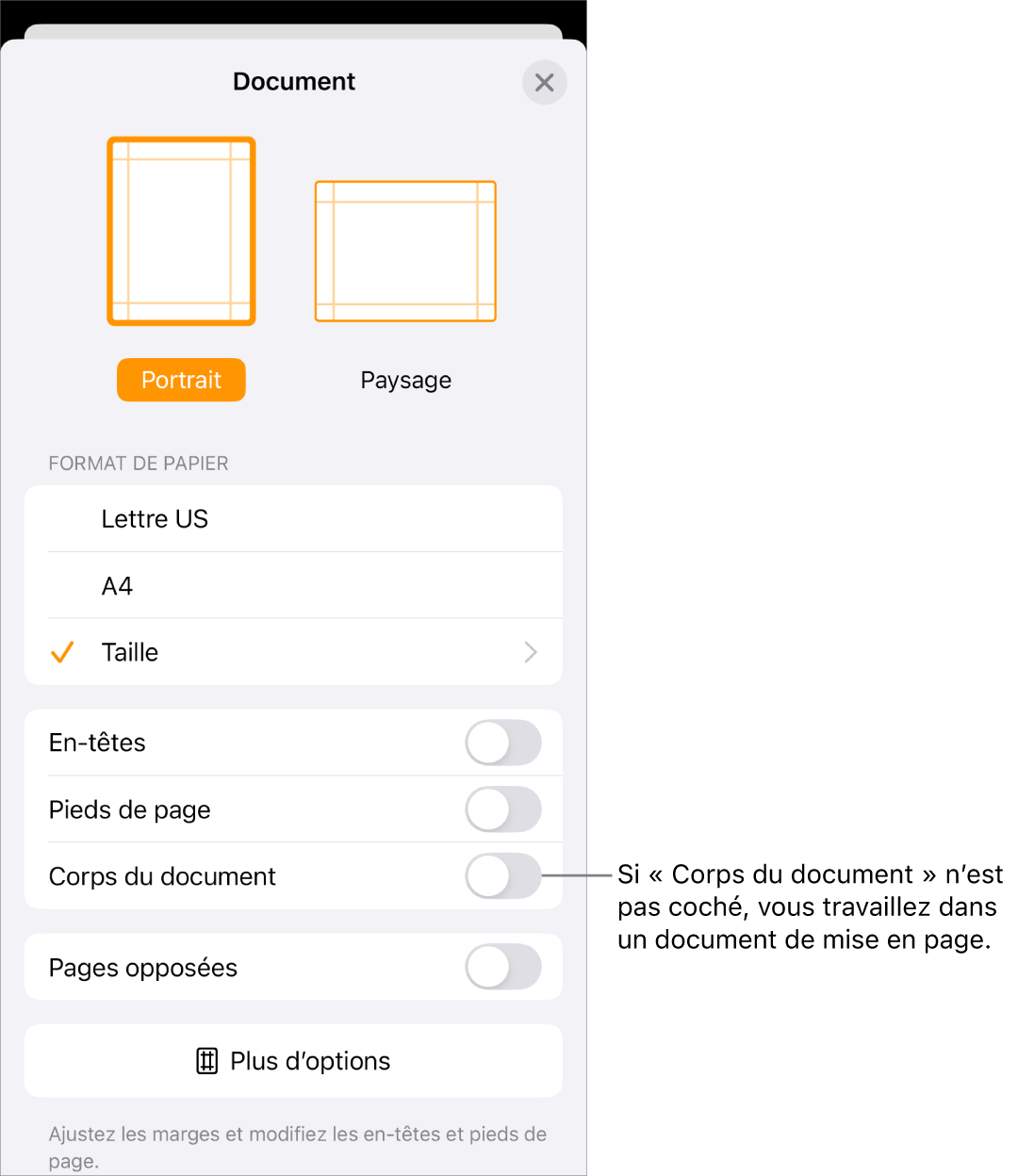Select Lettre US paper format
The image size is (1018, 1176).
click(293, 519)
